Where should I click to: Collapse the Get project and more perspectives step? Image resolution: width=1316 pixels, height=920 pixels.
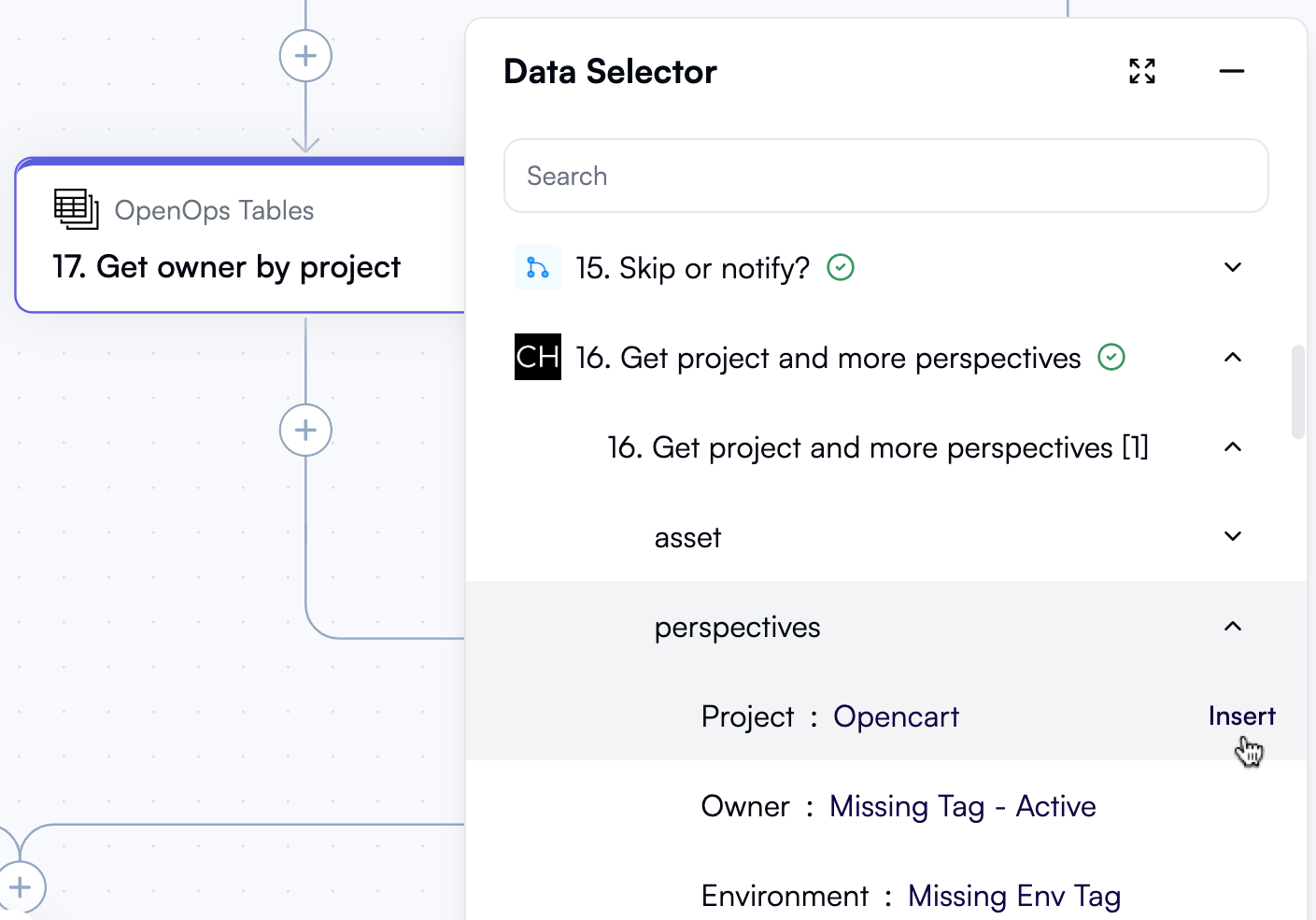1232,358
